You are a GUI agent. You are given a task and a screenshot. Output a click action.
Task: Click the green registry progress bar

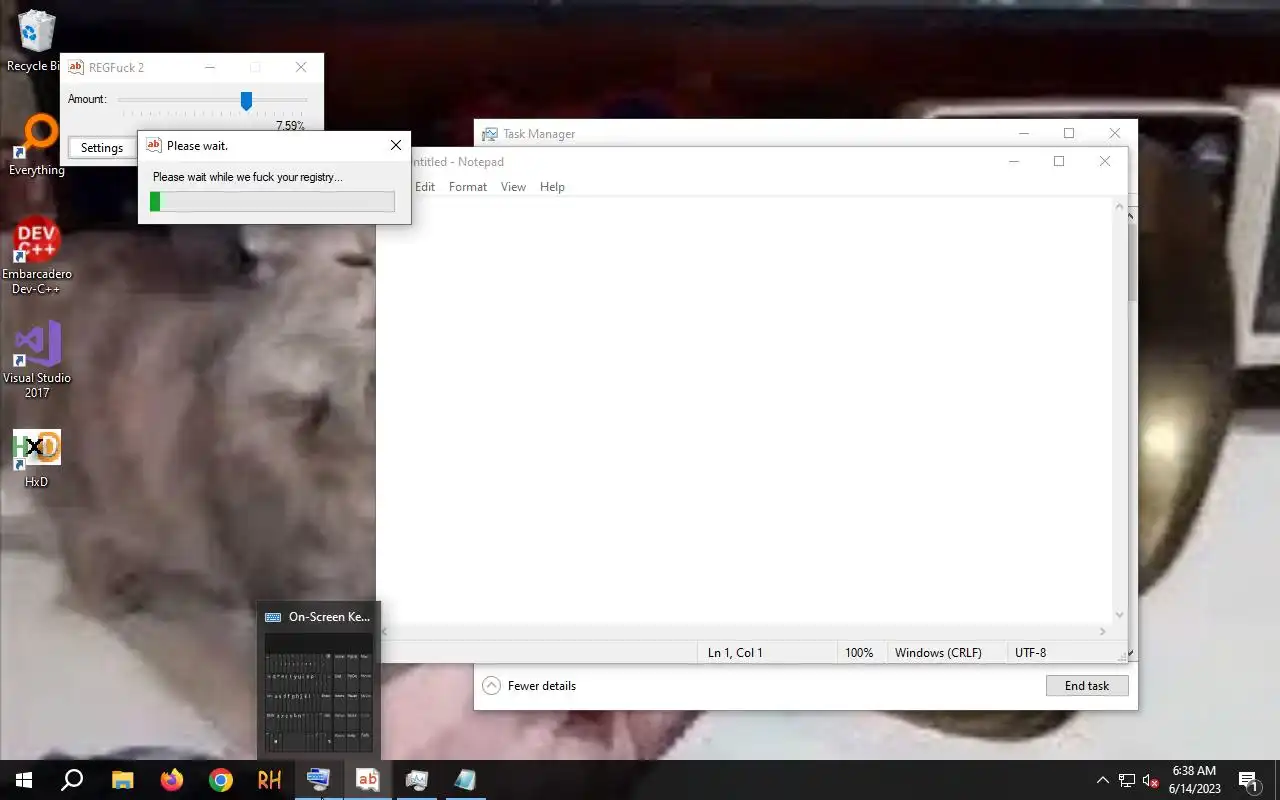point(272,202)
